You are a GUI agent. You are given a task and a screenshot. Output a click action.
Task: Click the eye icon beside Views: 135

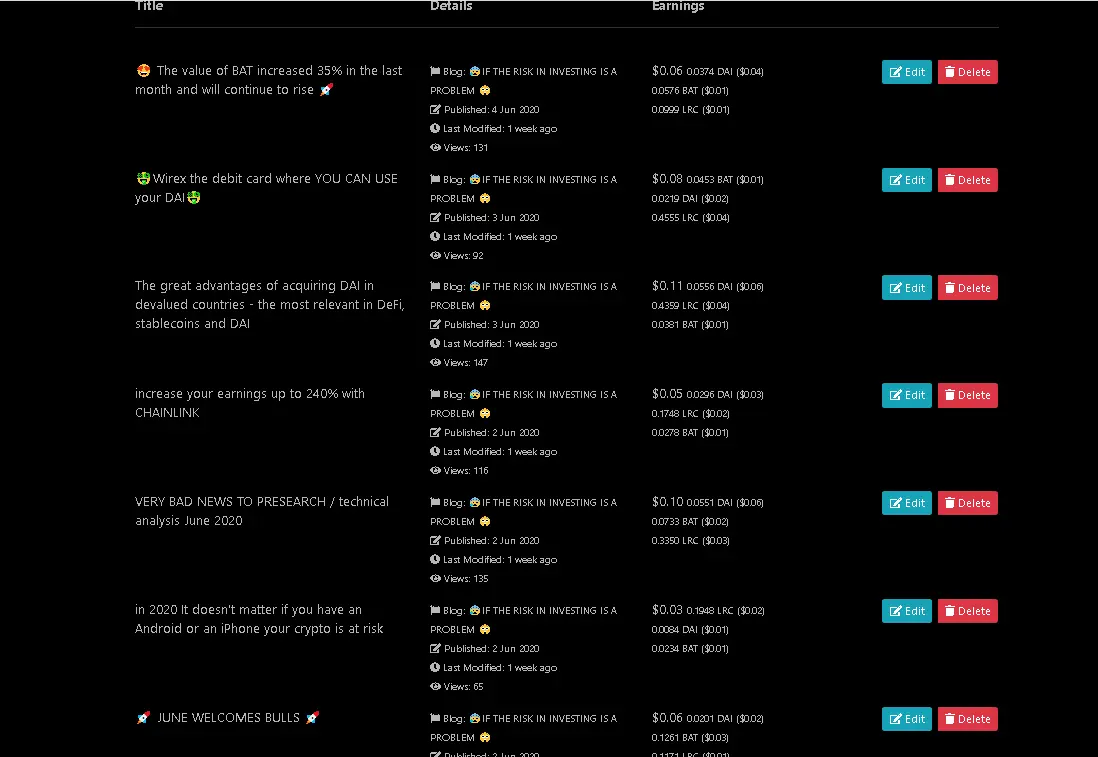coord(435,578)
